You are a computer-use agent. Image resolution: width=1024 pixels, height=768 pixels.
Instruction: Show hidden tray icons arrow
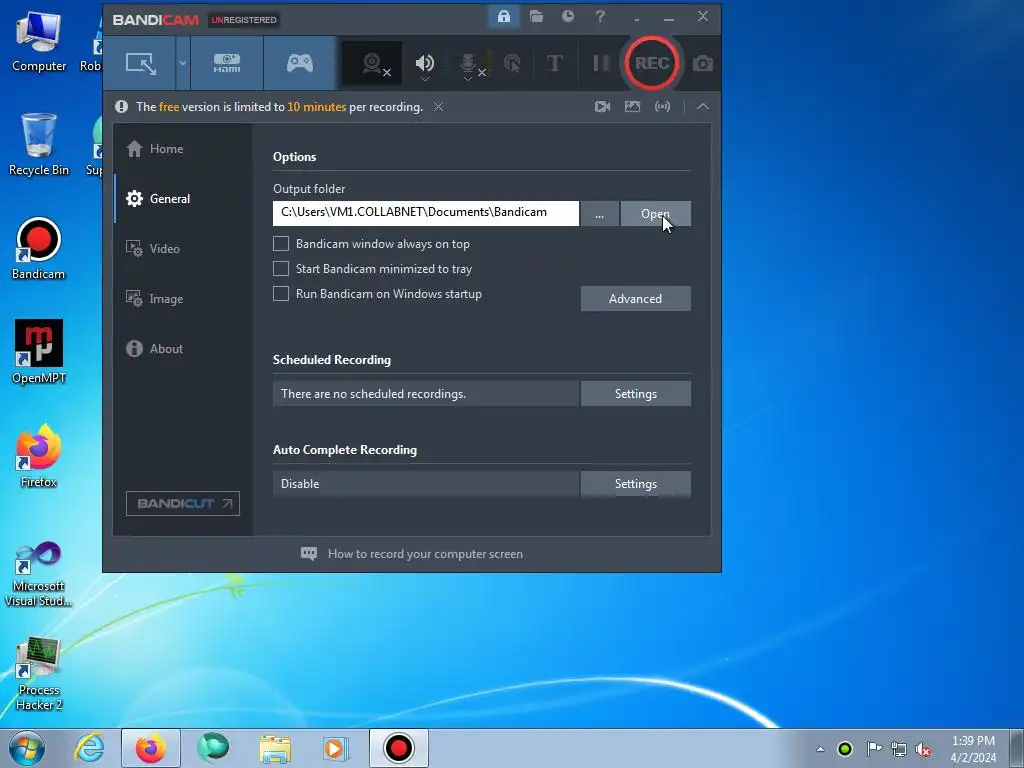(820, 749)
